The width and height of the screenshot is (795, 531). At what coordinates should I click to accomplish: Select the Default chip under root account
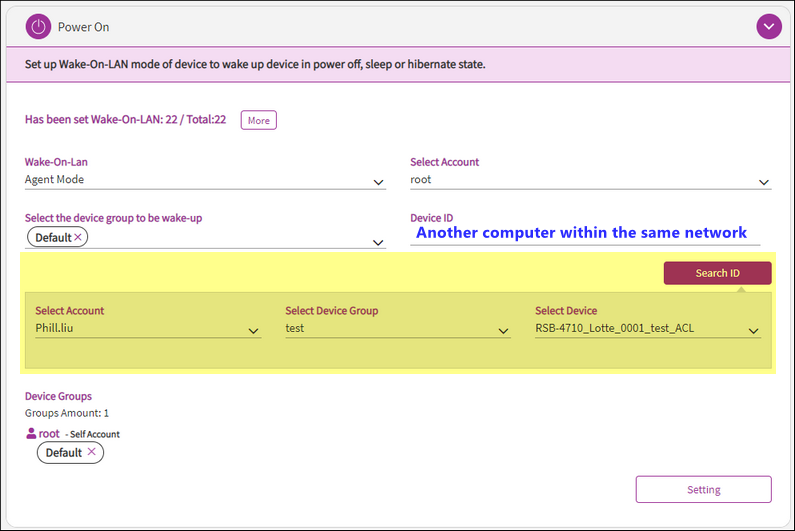pyautogui.click(x=63, y=453)
